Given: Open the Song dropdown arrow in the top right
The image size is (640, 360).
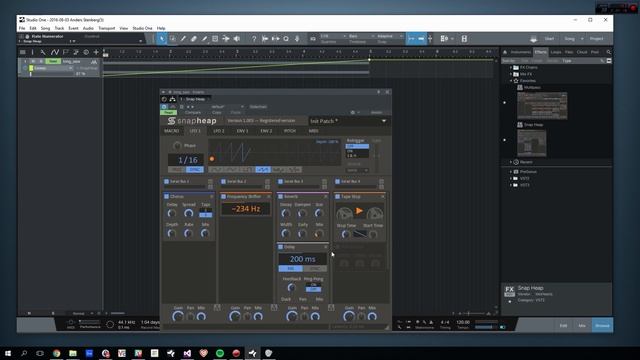Looking at the screenshot, I should click(582, 39).
